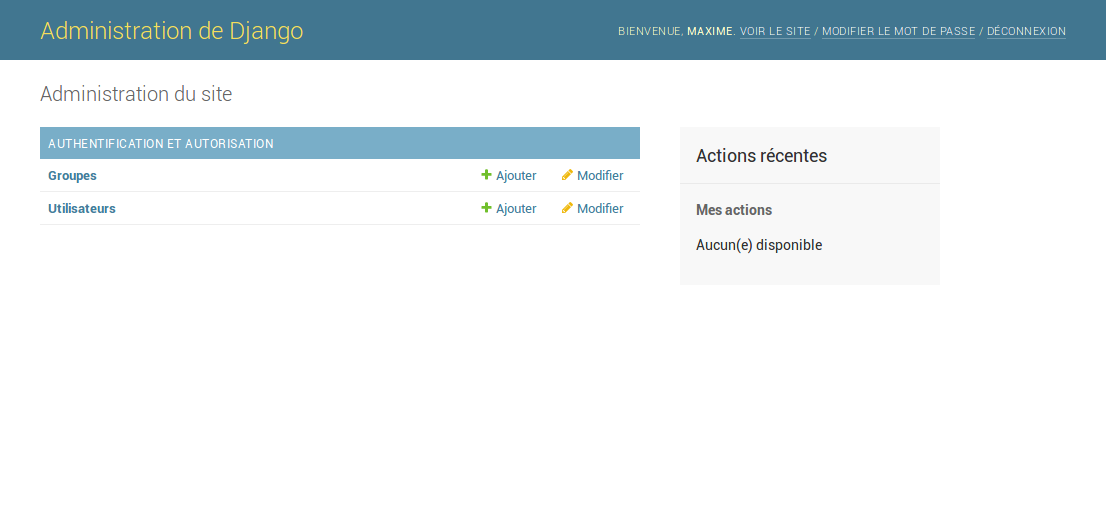The image size is (1106, 518).
Task: Open Modifier le mot de passe
Action: 899,32
